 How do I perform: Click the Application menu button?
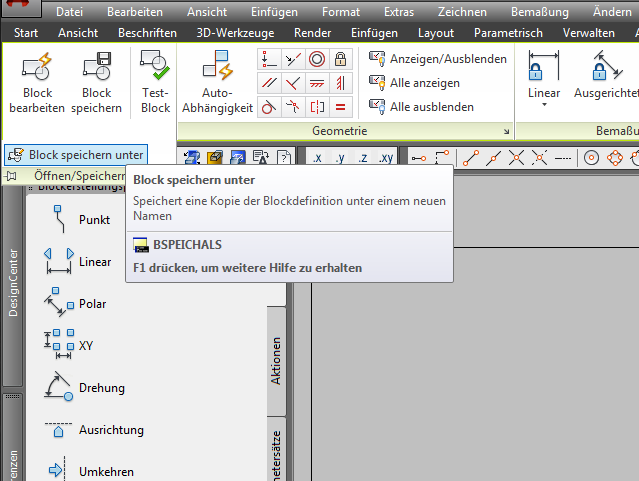coord(19,6)
